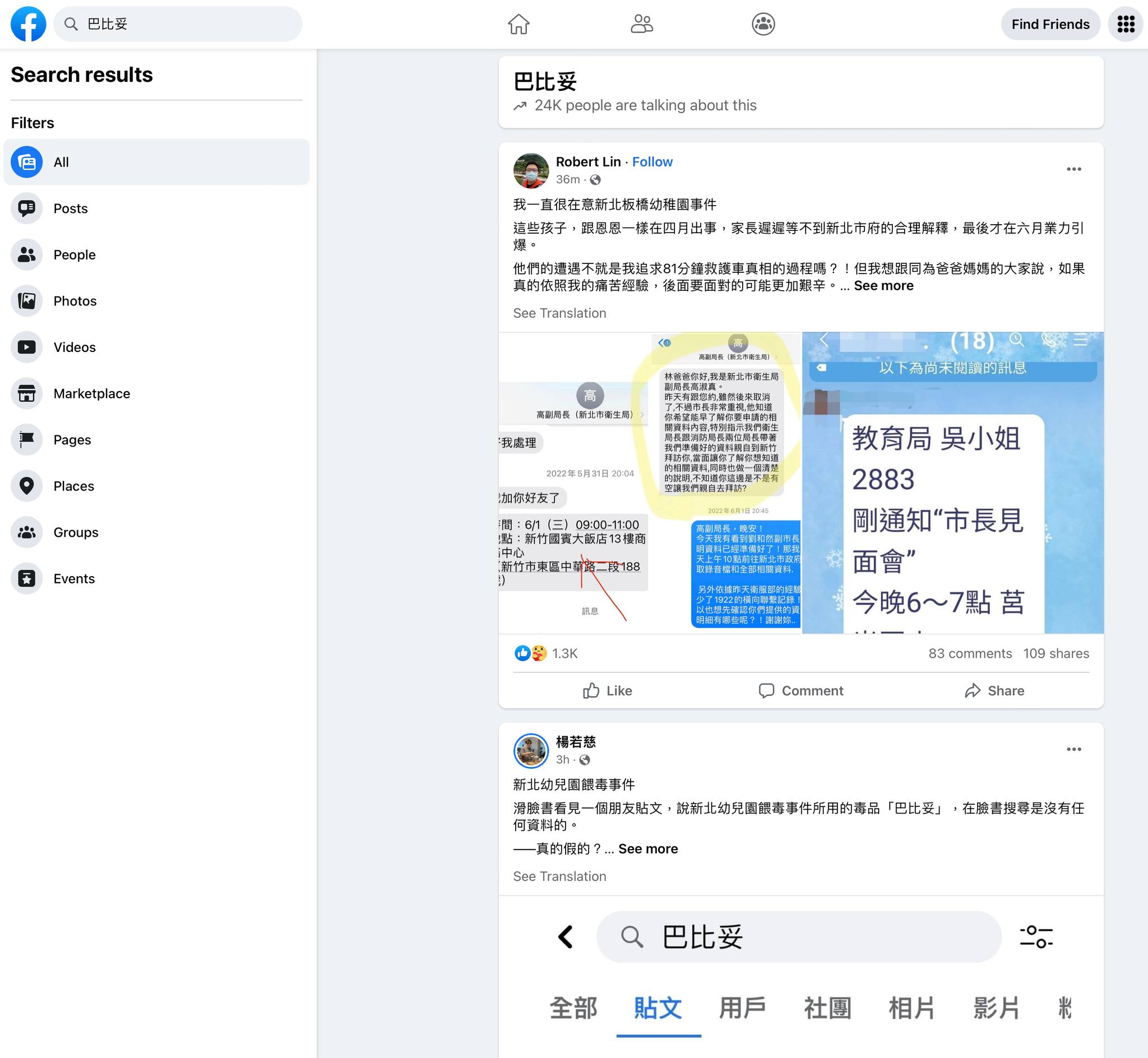The height and width of the screenshot is (1058, 1148).
Task: Open options menu on 楊若慈's post
Action: click(1074, 749)
